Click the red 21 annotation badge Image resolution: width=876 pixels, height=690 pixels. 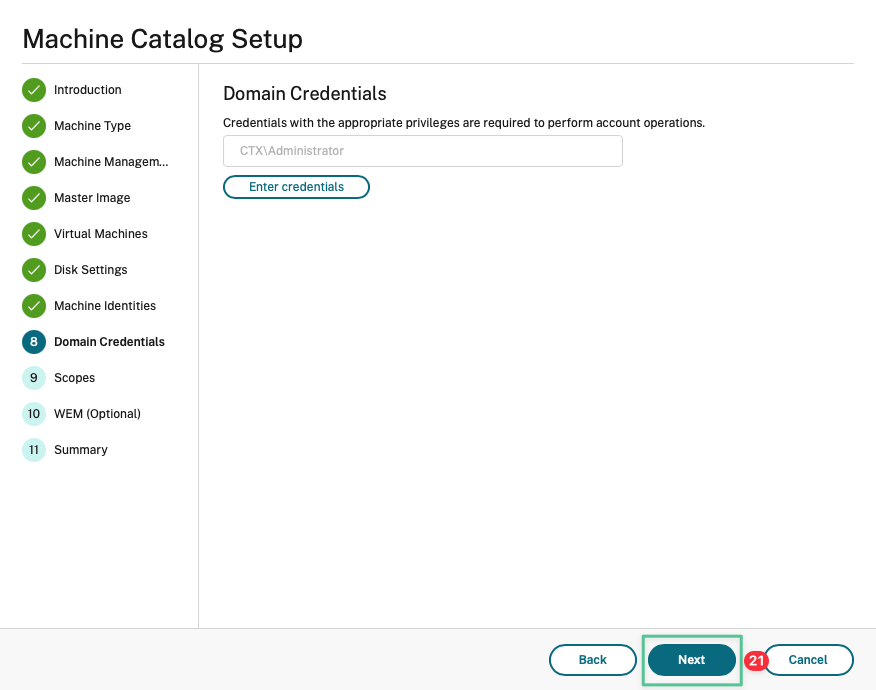pos(756,661)
